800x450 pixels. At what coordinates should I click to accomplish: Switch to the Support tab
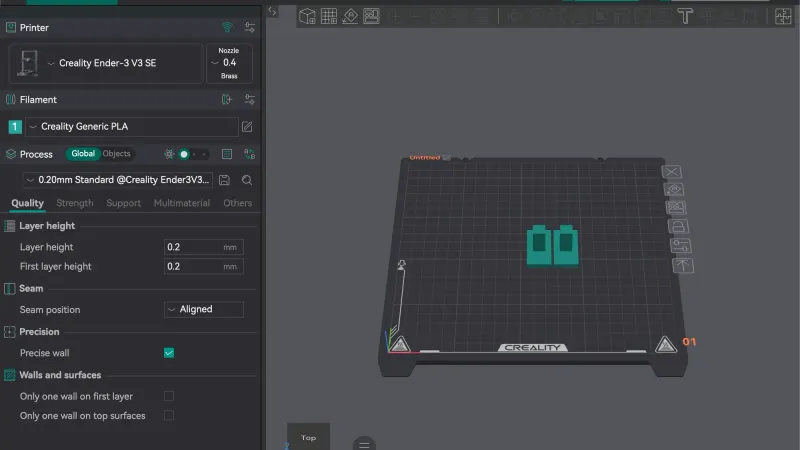pos(123,203)
